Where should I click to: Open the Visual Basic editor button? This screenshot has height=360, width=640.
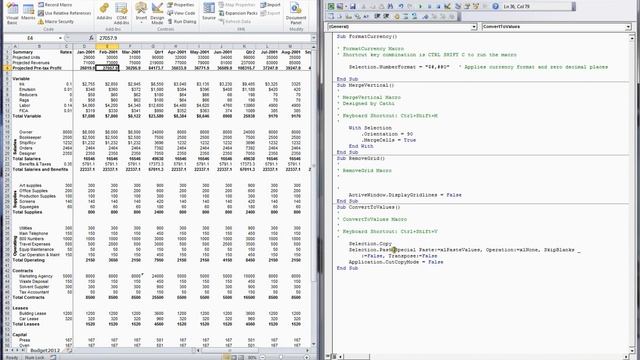[12, 13]
